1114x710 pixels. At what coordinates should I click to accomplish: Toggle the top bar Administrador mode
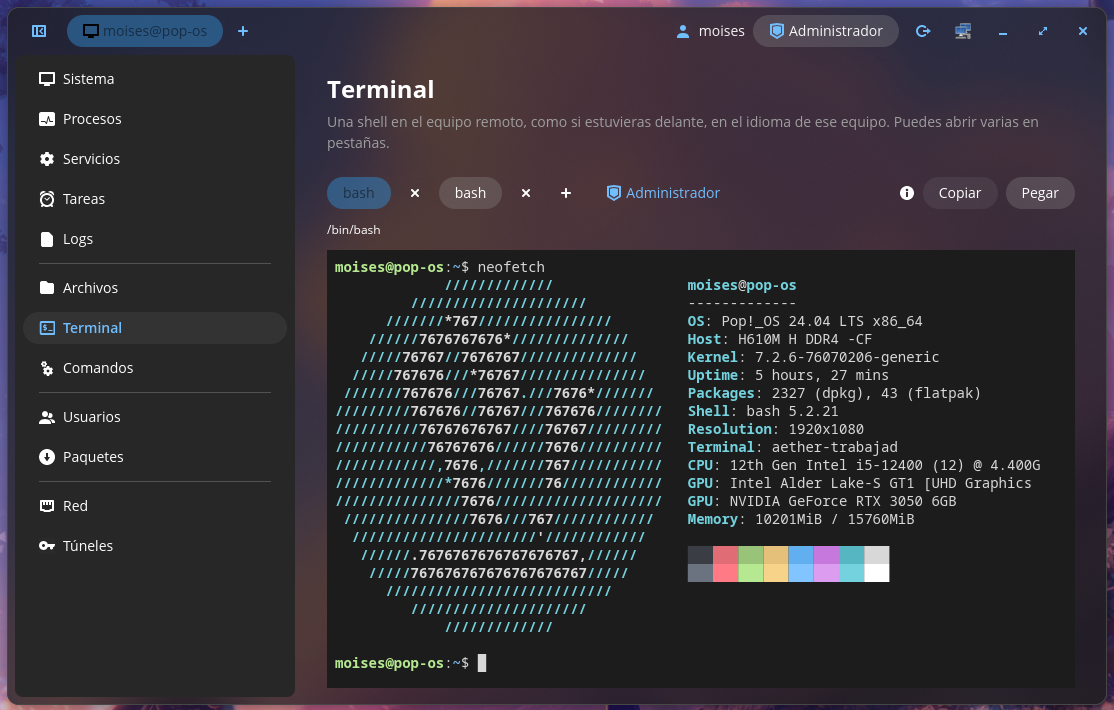click(826, 31)
